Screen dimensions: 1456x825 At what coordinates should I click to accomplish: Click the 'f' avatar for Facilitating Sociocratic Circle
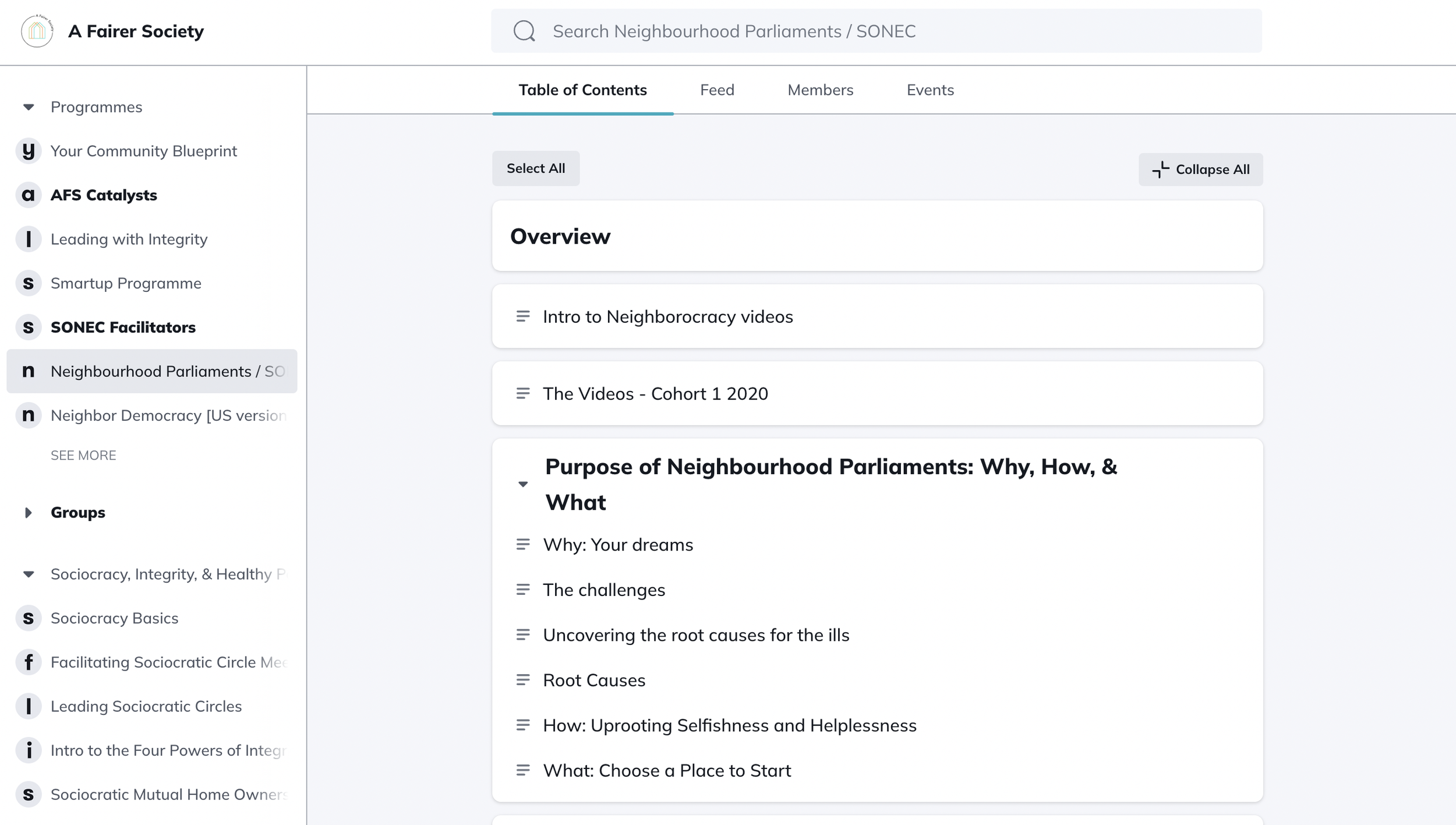(x=28, y=662)
